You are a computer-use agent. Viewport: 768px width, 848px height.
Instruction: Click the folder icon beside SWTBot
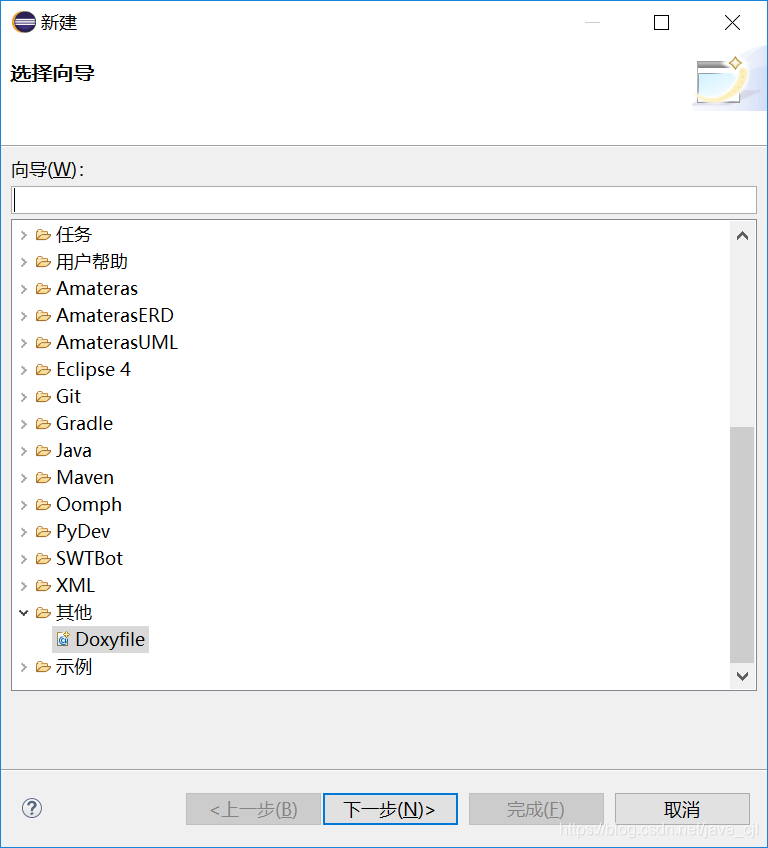(43, 559)
